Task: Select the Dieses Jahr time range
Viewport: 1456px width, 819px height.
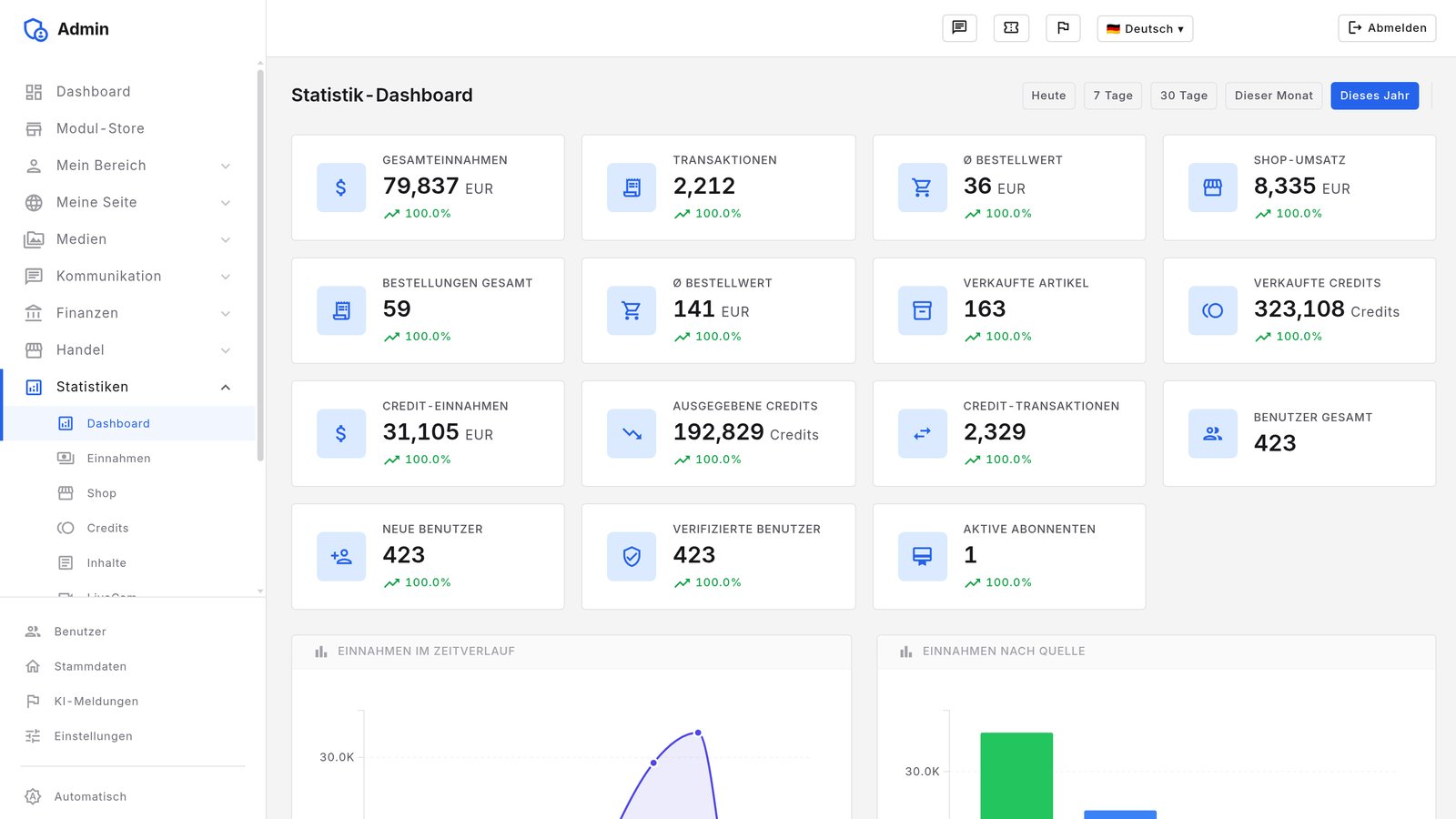Action: click(1374, 96)
